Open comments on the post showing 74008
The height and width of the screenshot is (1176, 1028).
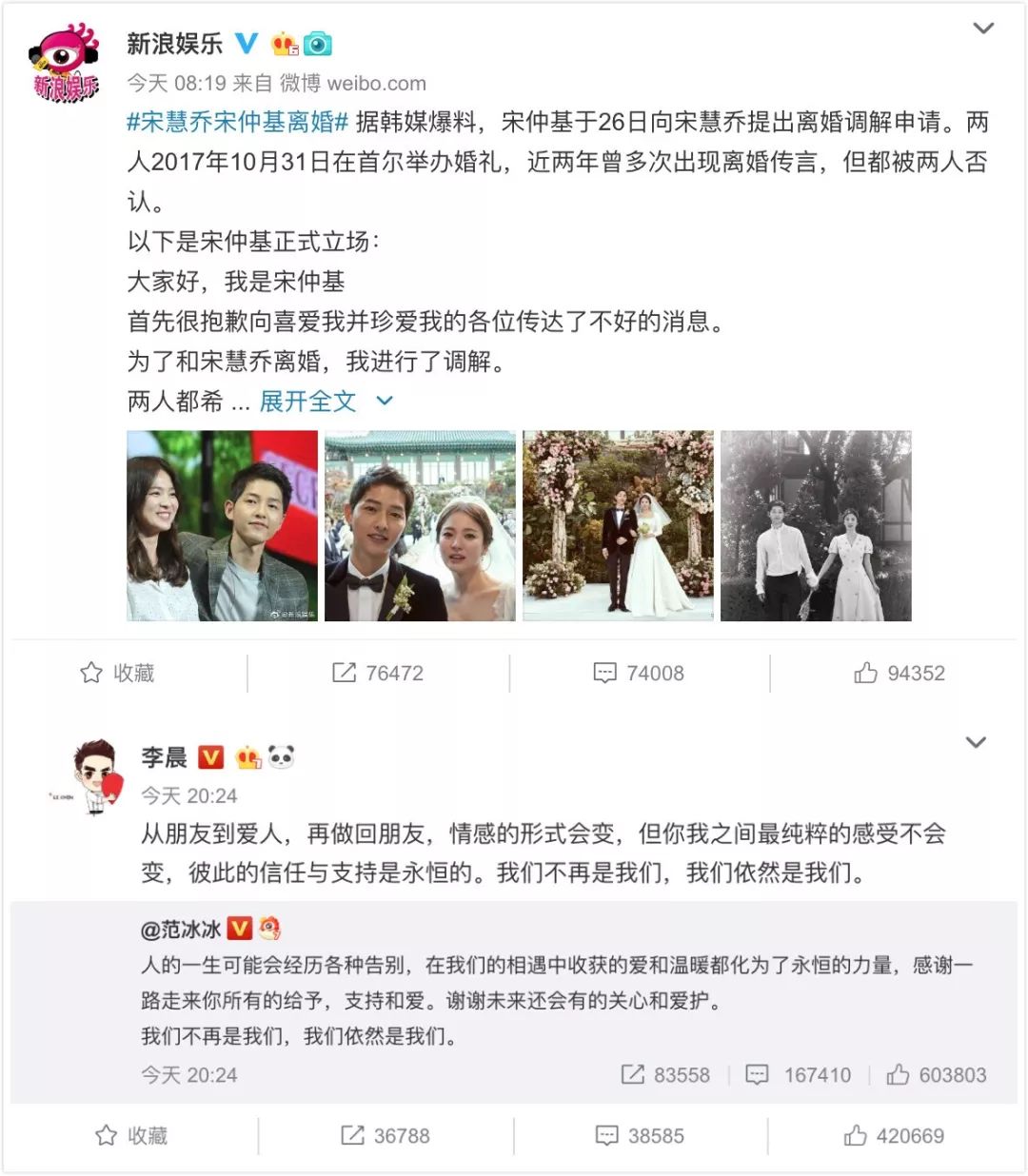pos(639,673)
